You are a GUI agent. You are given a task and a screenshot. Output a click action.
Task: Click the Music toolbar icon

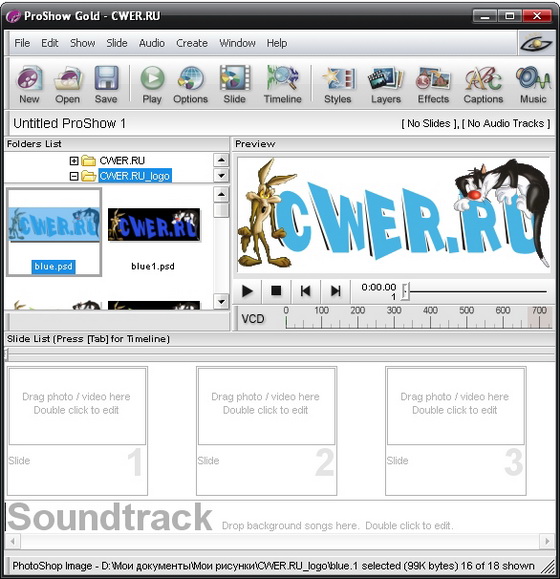533,85
